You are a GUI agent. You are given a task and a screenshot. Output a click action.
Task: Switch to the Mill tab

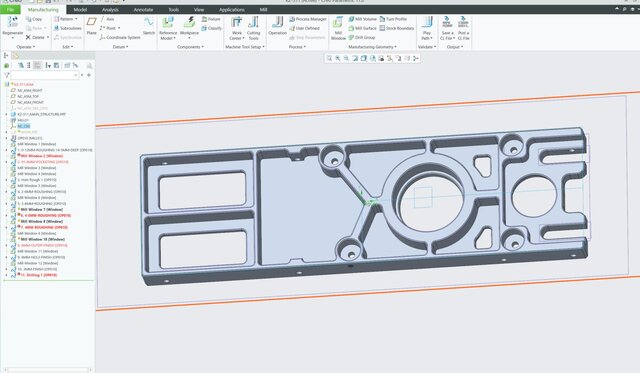tap(263, 9)
